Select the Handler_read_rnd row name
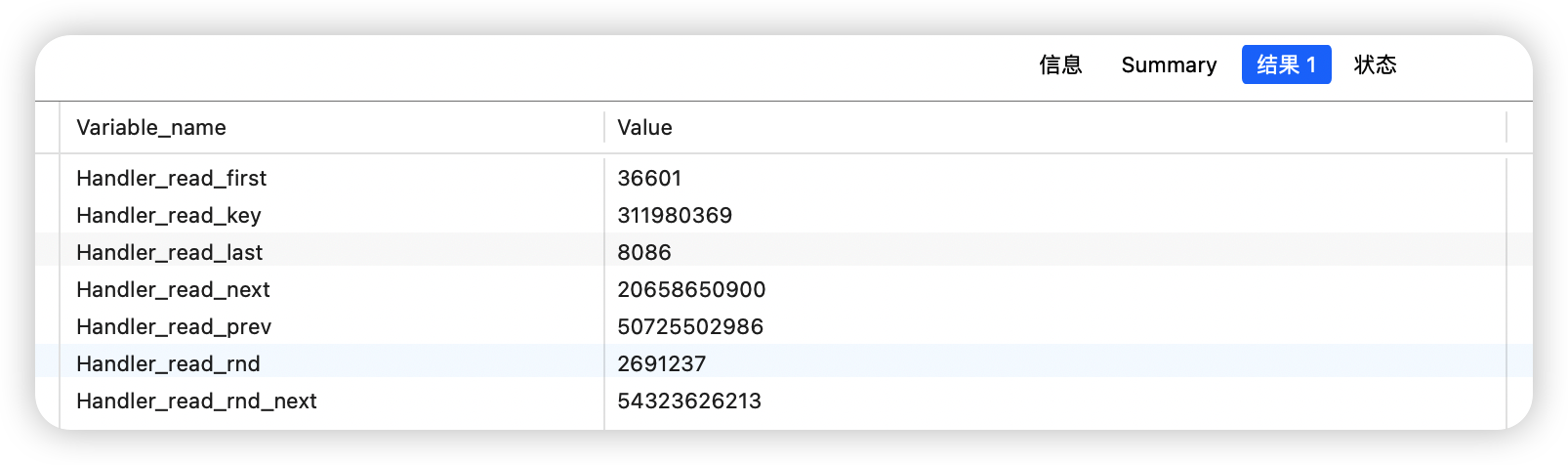The image size is (1568, 465). click(x=168, y=364)
